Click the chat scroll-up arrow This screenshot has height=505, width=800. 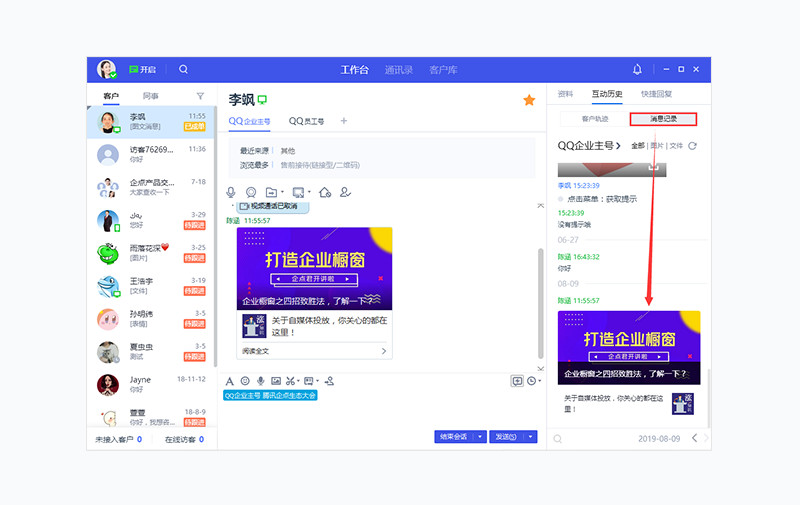(540, 206)
